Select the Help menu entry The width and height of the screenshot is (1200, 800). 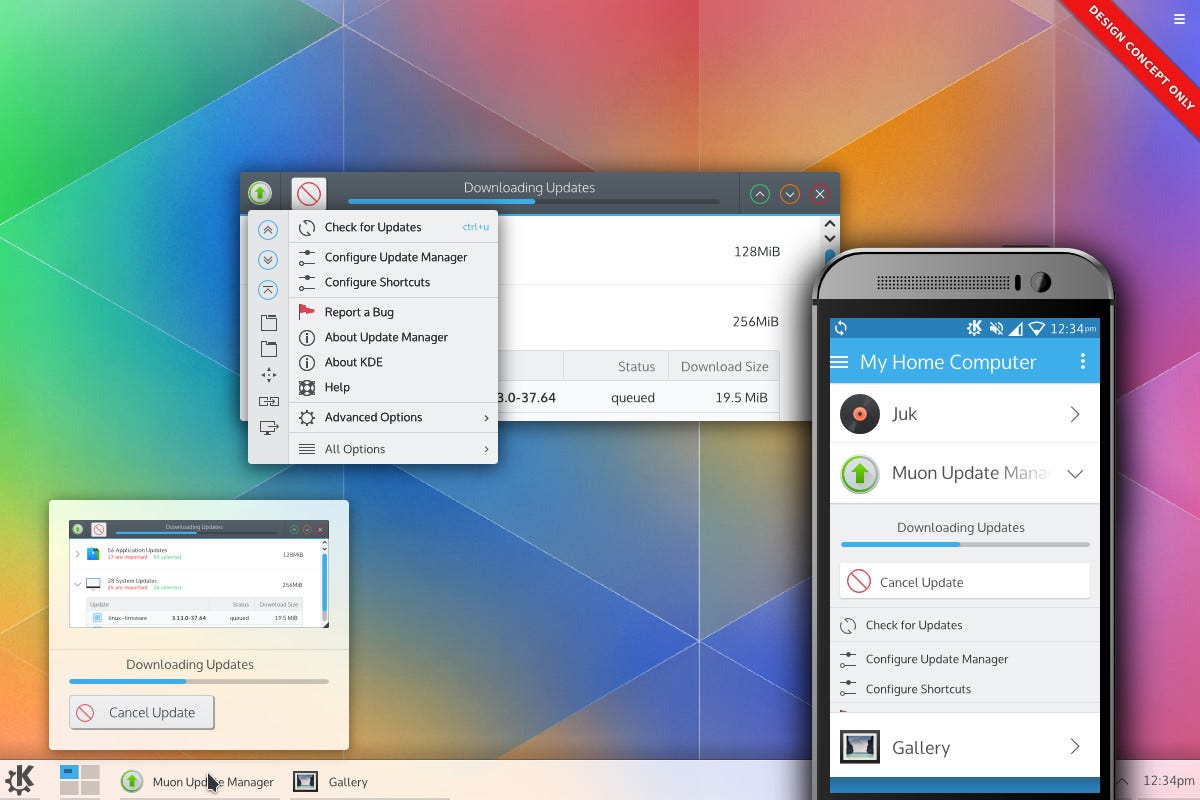pos(393,387)
